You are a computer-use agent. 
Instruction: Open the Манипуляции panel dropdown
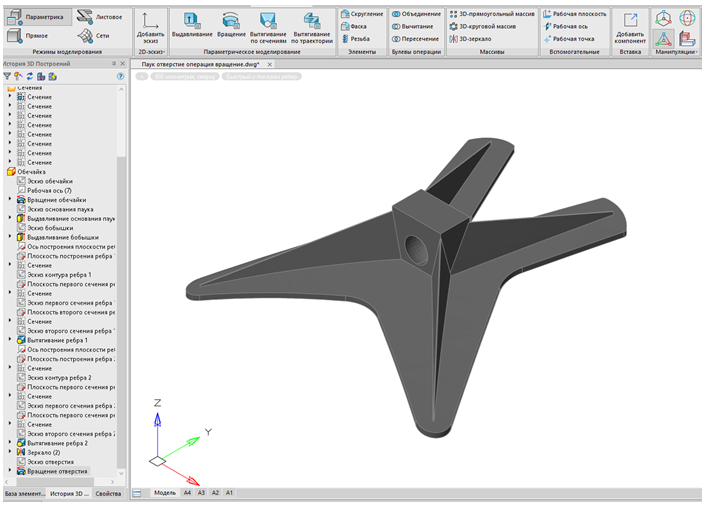pyautogui.click(x=677, y=51)
